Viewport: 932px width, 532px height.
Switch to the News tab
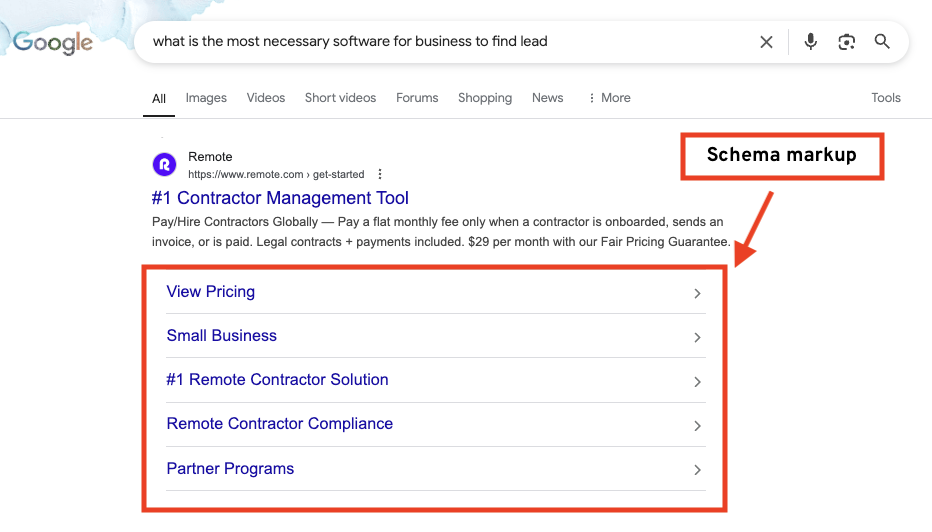click(547, 98)
